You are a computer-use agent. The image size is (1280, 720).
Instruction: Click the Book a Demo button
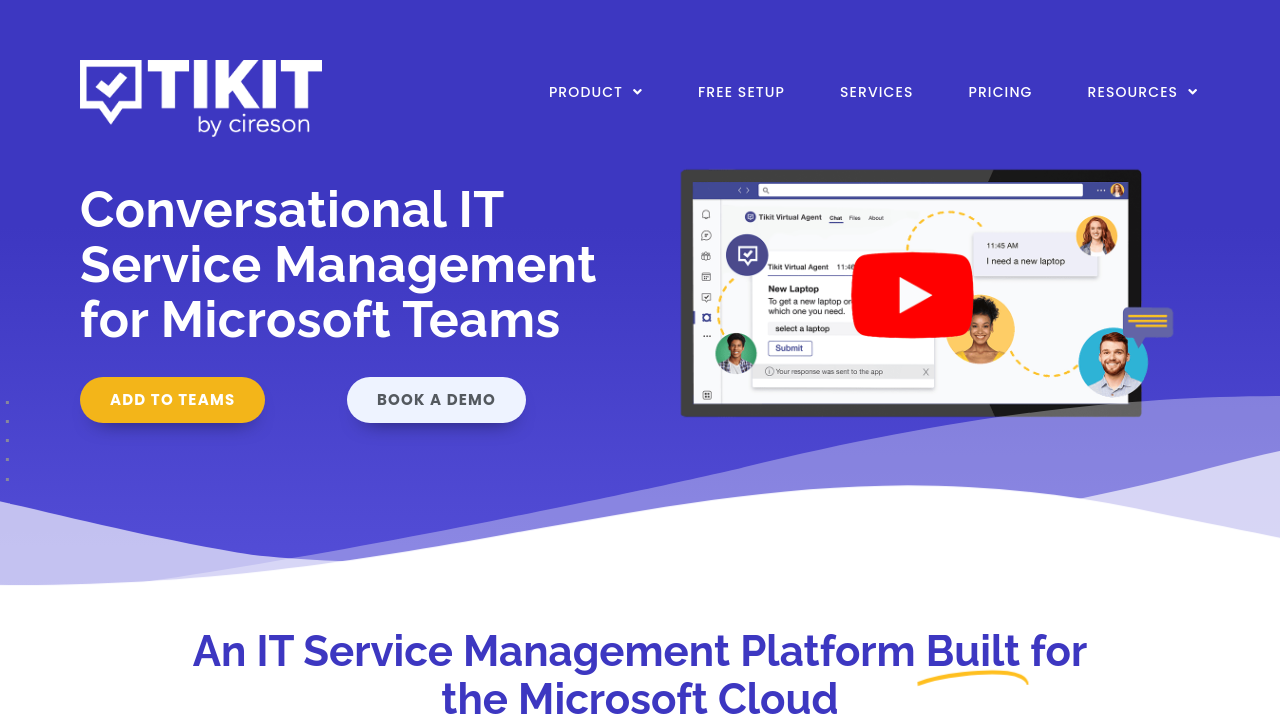(x=436, y=400)
